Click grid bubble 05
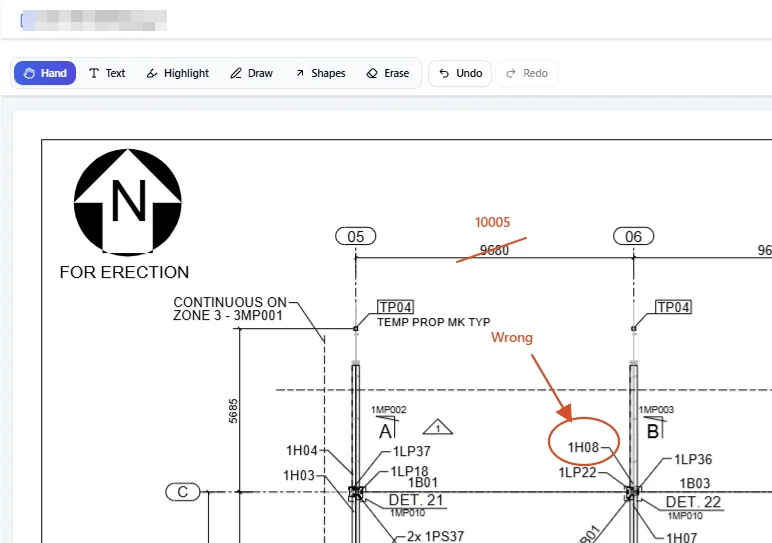The width and height of the screenshot is (772, 543). click(x=355, y=236)
